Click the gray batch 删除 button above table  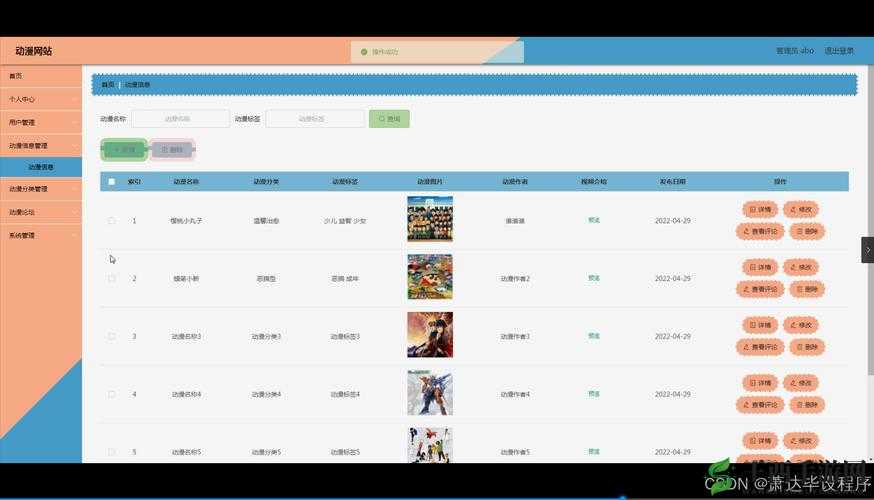pos(172,149)
